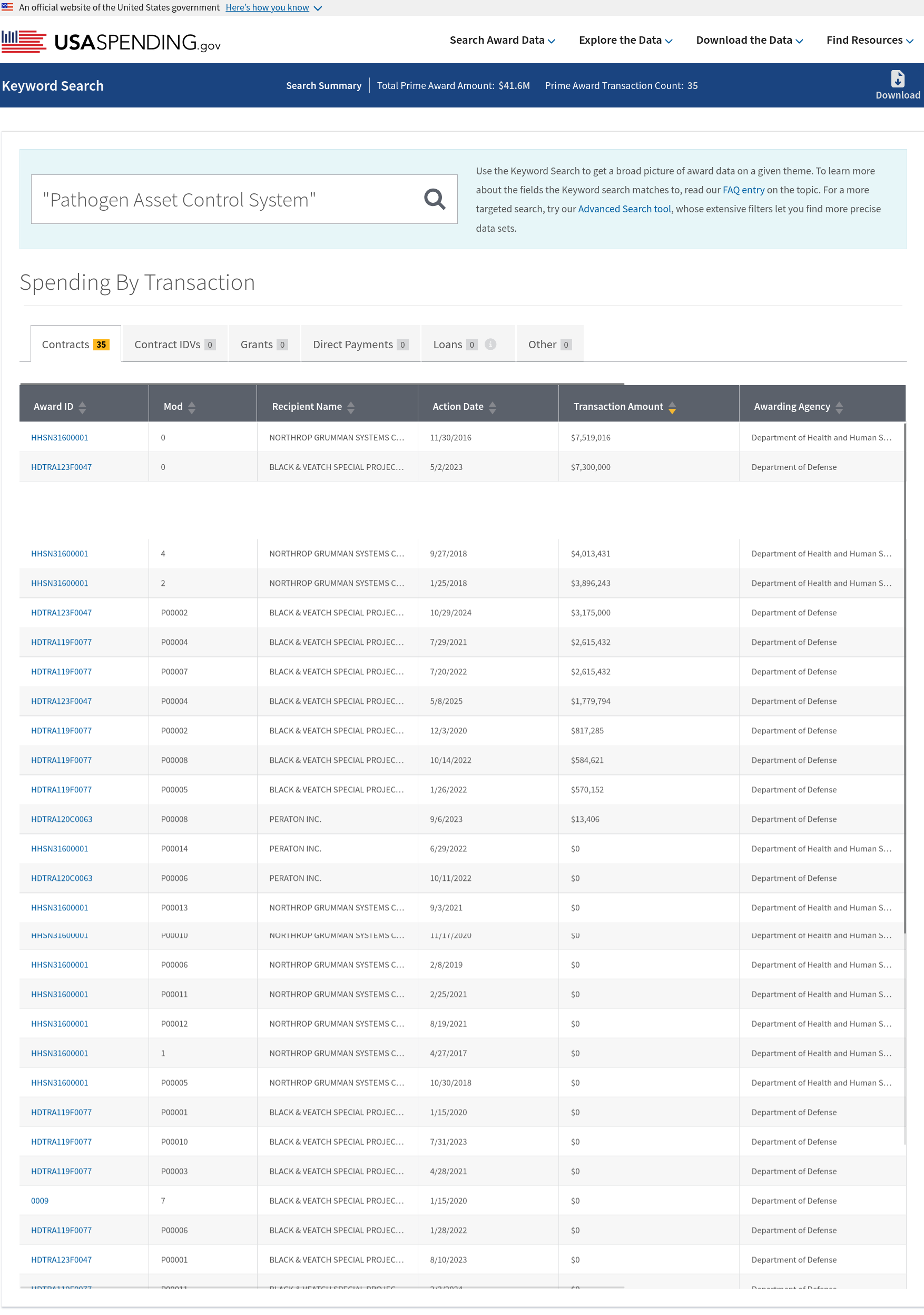The width and height of the screenshot is (924, 1315).
Task: Sort by Action Date column arrows
Action: tap(493, 407)
